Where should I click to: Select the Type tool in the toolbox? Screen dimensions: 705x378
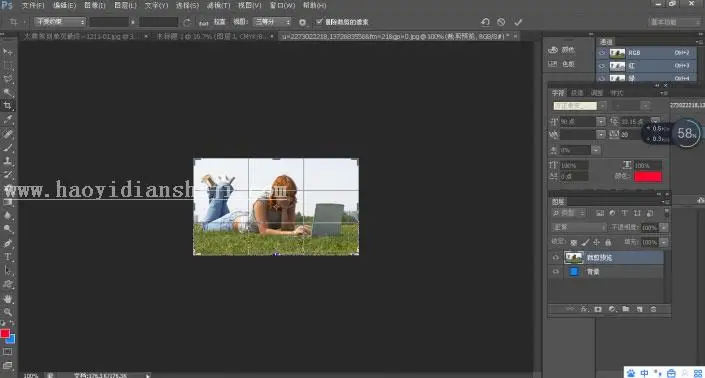[8, 257]
